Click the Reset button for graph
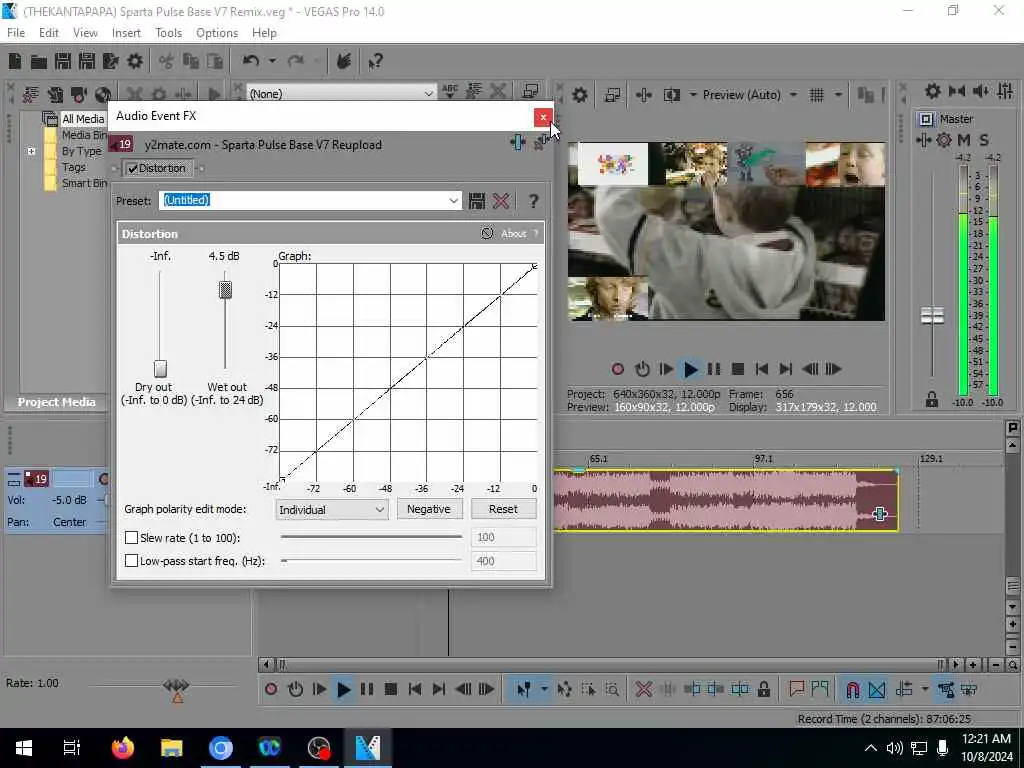This screenshot has width=1024, height=768. click(503, 509)
